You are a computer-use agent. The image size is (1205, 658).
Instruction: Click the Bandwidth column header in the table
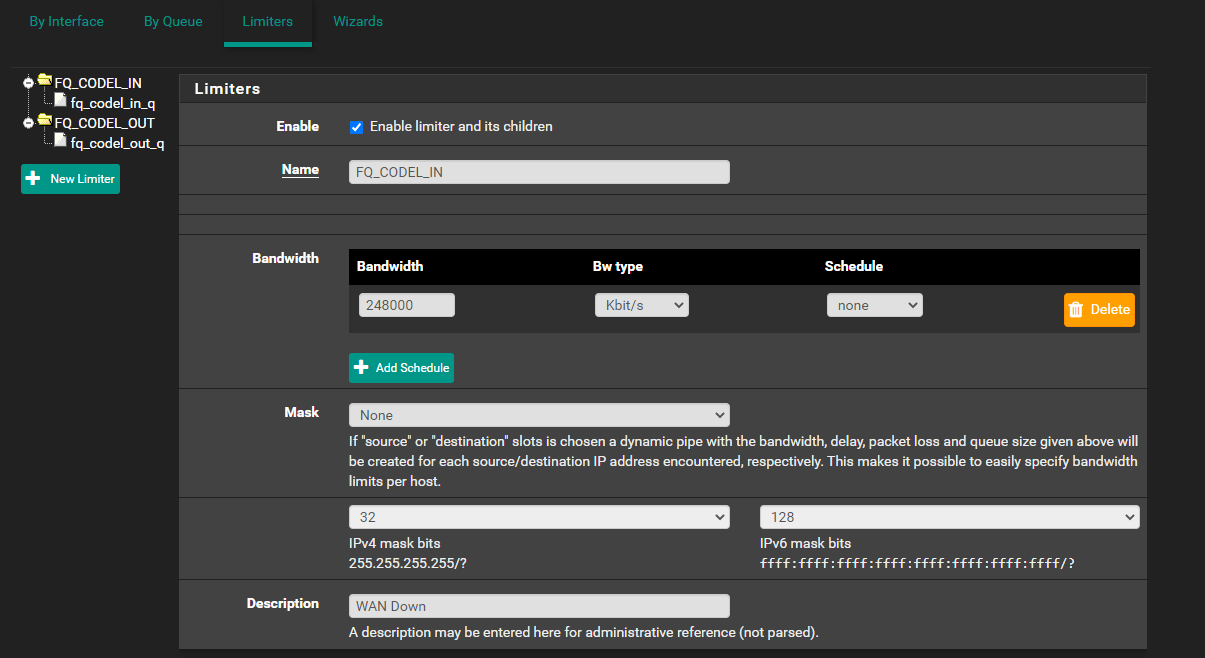click(390, 267)
